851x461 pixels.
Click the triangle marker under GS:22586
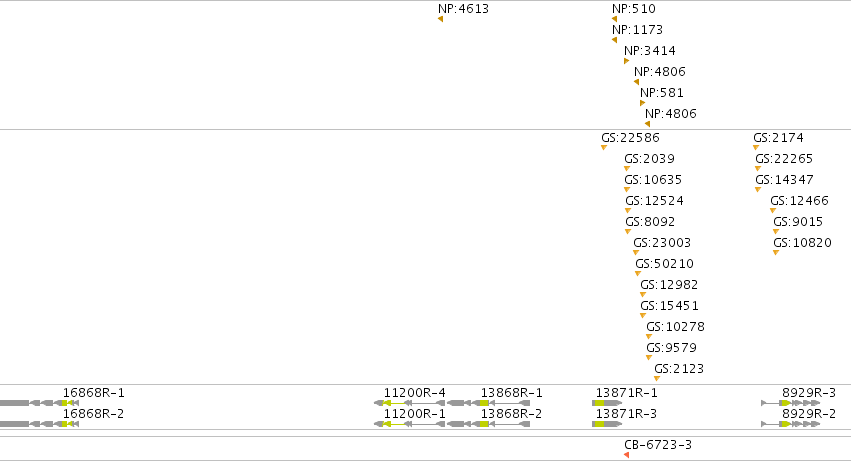pos(604,148)
